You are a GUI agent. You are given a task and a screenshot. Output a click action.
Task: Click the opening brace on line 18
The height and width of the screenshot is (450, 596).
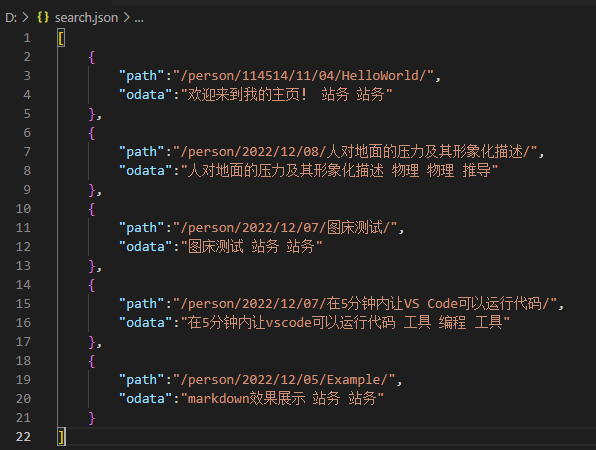[x=91, y=361]
